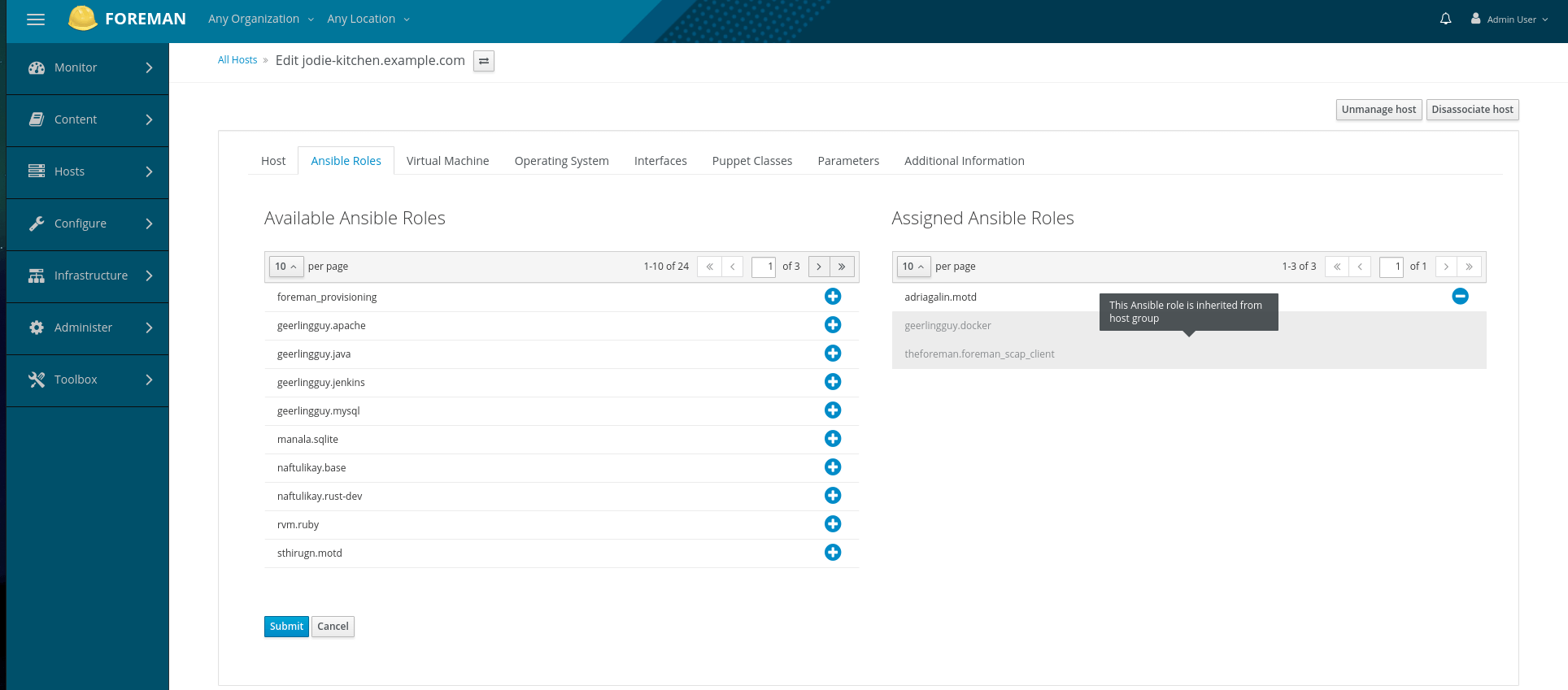Jump to first page of available roles
The image size is (1568, 690).
coord(709,267)
